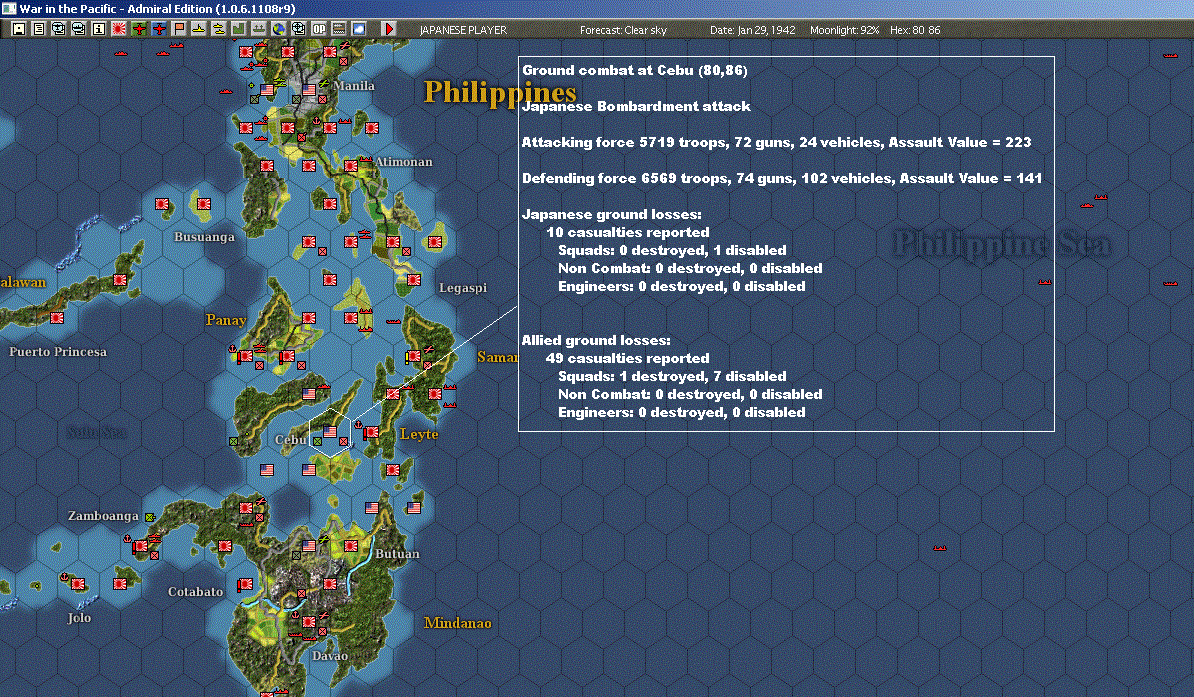Select Japanese unit left of Legaspi label

click(413, 280)
